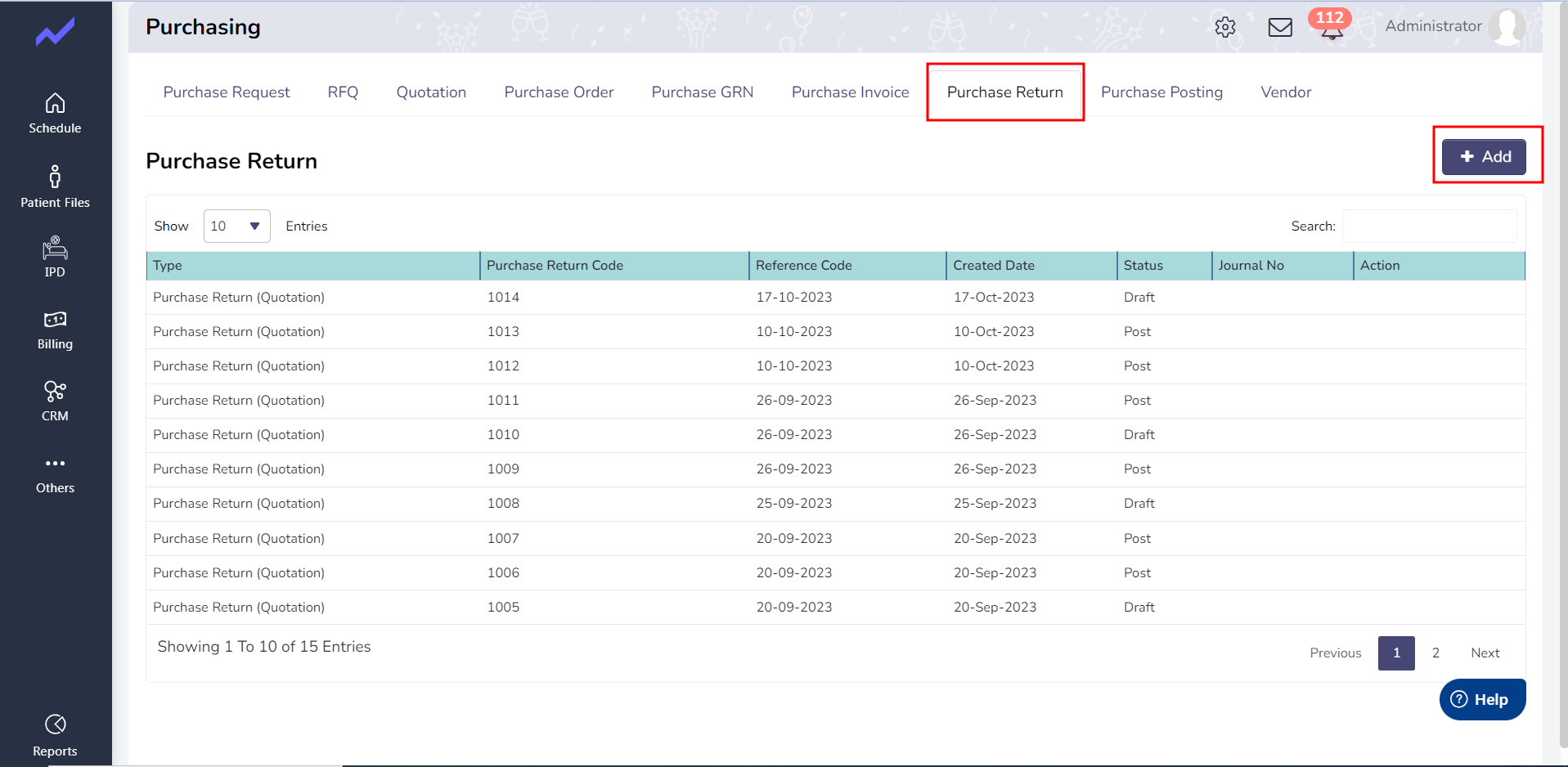Click created date 17-Oct-2023
Viewport: 1568px width, 767px height.
tap(994, 298)
